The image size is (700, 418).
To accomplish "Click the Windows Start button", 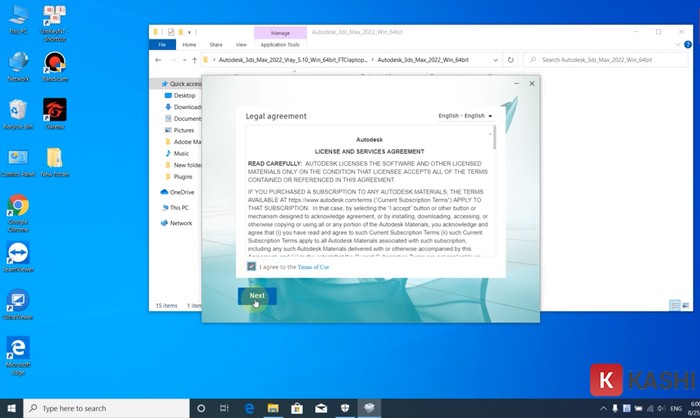I will point(11,408).
